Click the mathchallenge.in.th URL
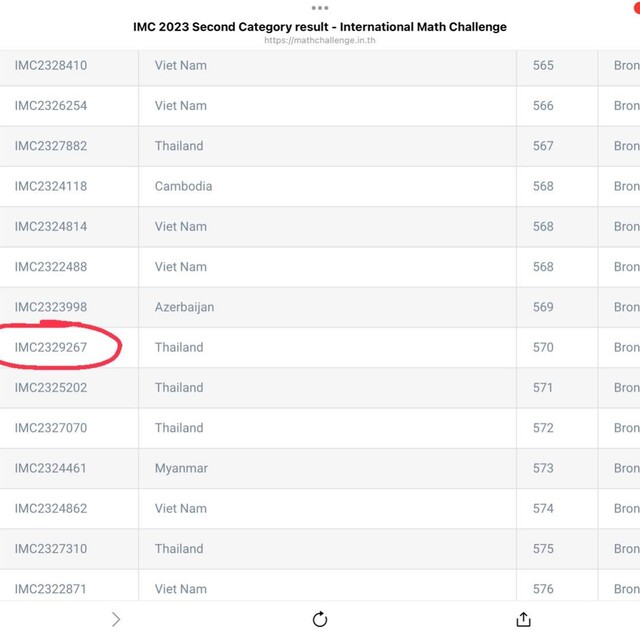This screenshot has height=640, width=640. coord(320,40)
